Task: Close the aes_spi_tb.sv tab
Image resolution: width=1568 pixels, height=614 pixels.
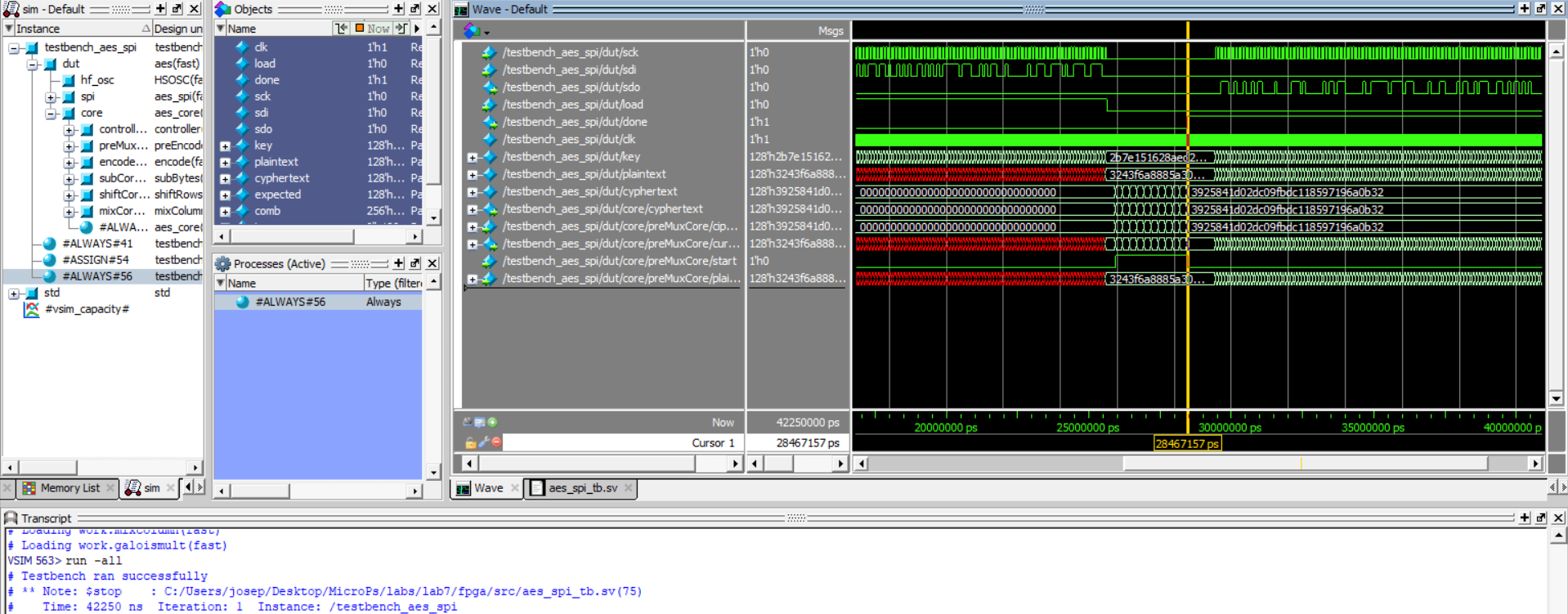Action: (628, 488)
